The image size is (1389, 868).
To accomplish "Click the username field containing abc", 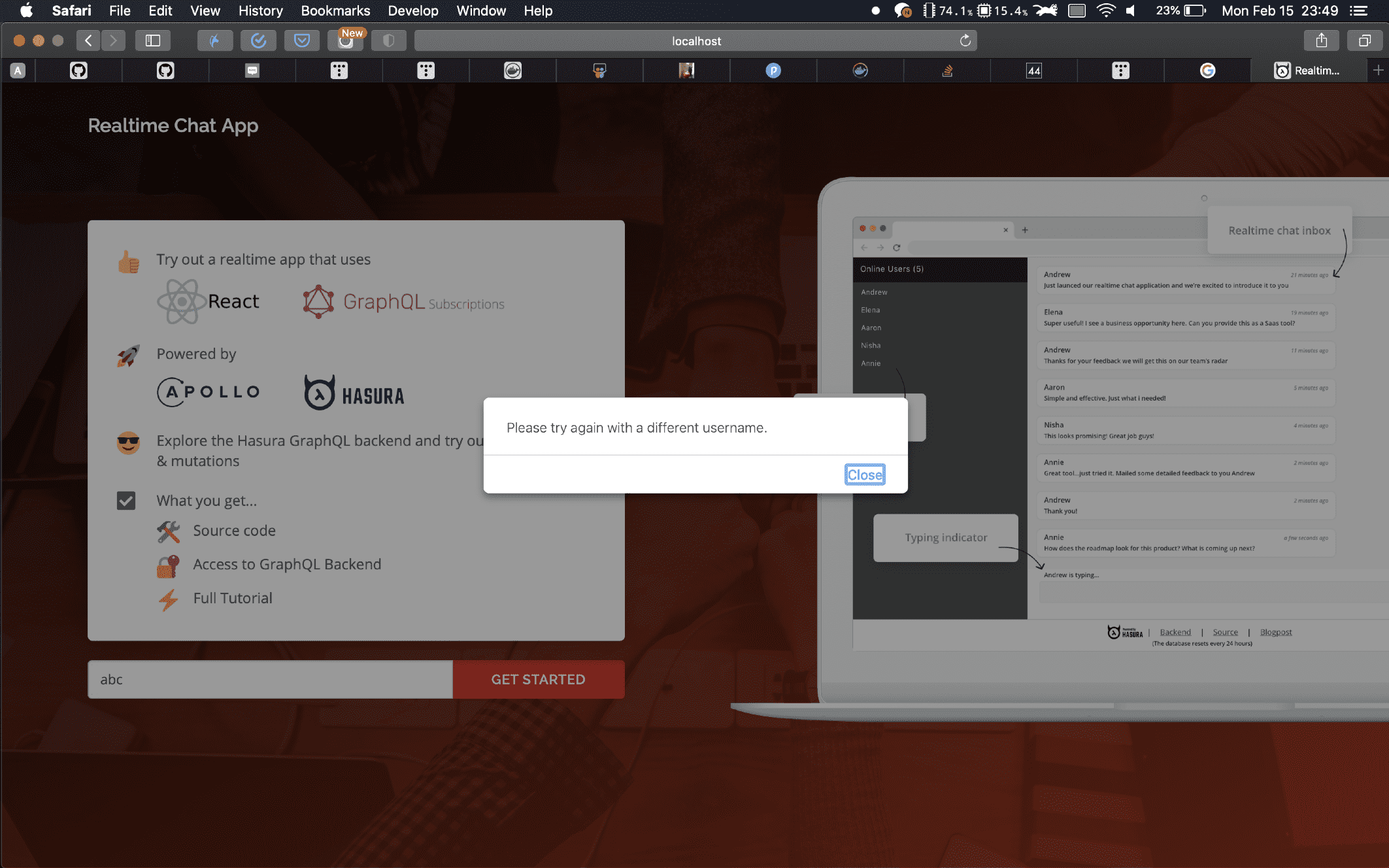I will point(270,679).
